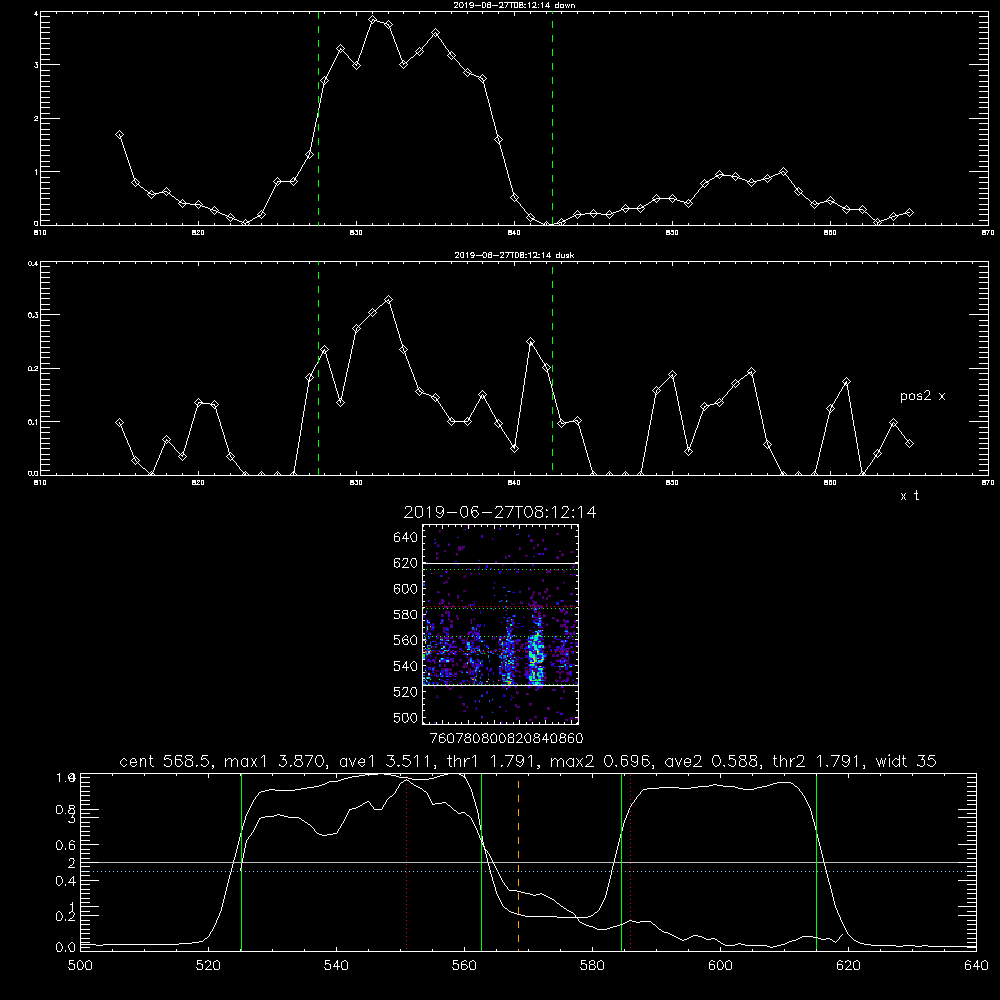This screenshot has height=1000, width=1000.
Task: Select the red dotted line near 551 in the bottom plot
Action: (x=406, y=861)
